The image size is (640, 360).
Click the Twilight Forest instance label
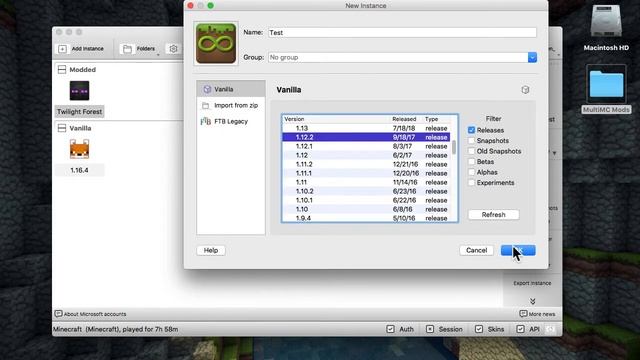79,111
